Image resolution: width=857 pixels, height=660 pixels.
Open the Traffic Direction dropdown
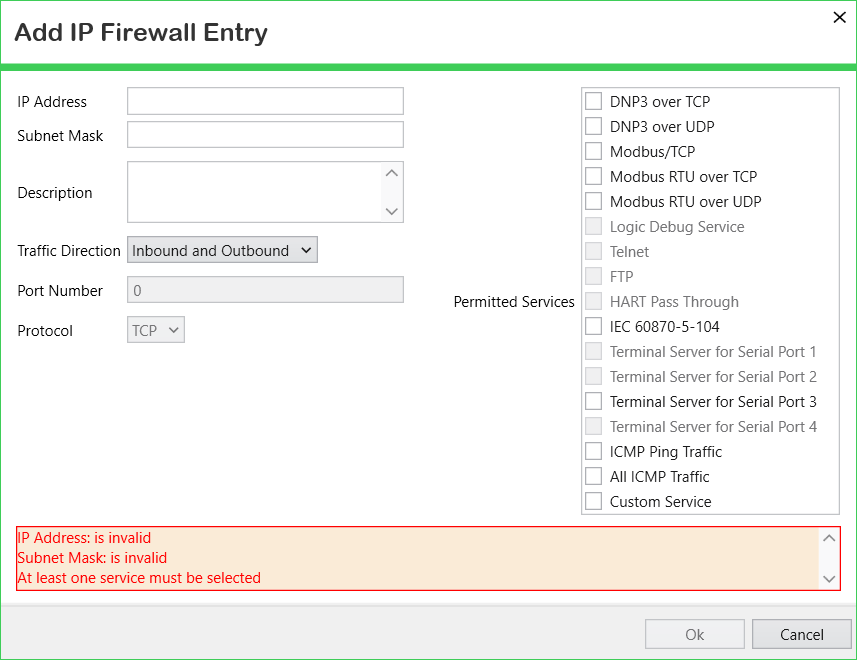tap(222, 250)
